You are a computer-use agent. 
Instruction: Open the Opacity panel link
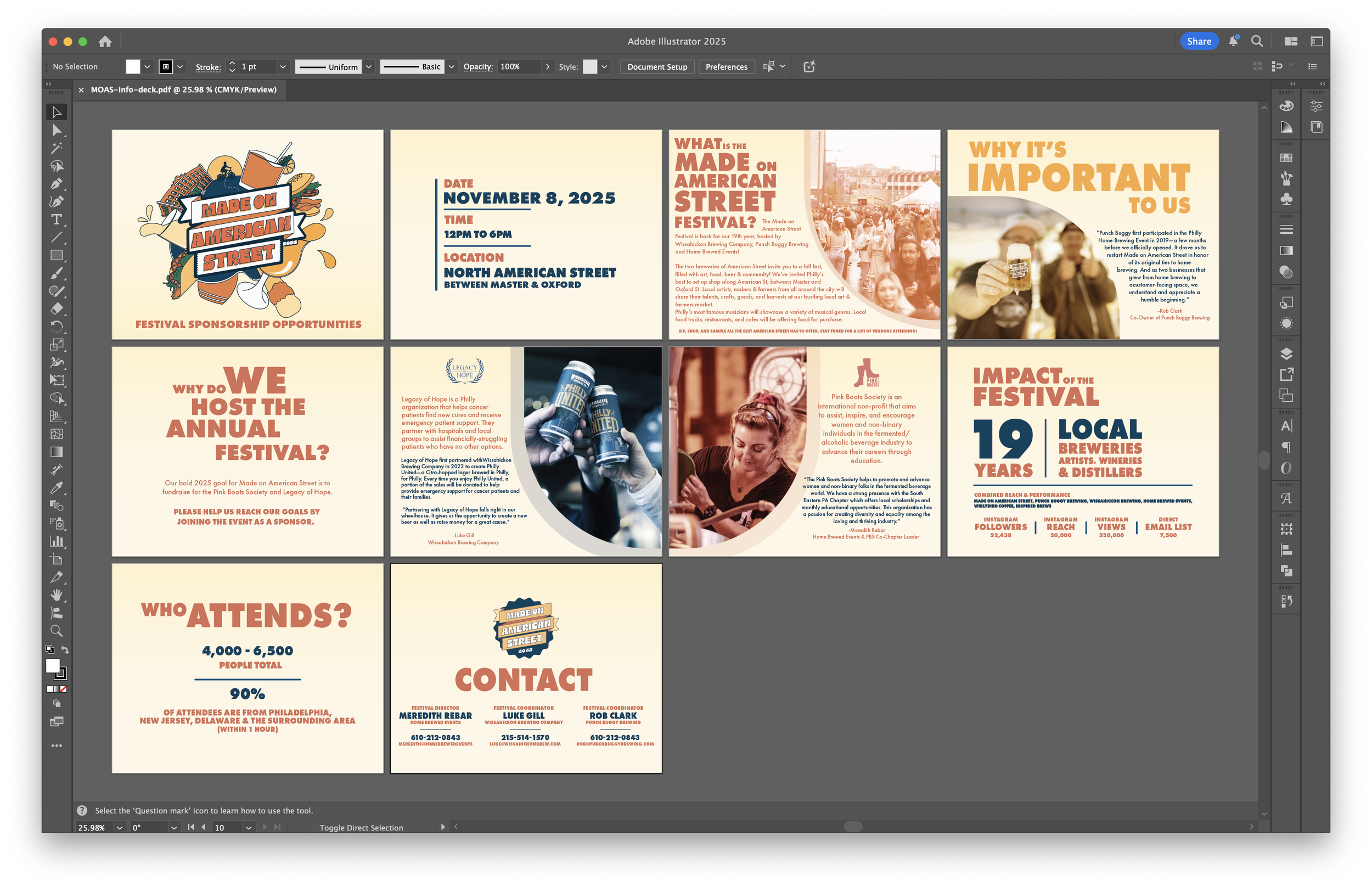pyautogui.click(x=478, y=67)
